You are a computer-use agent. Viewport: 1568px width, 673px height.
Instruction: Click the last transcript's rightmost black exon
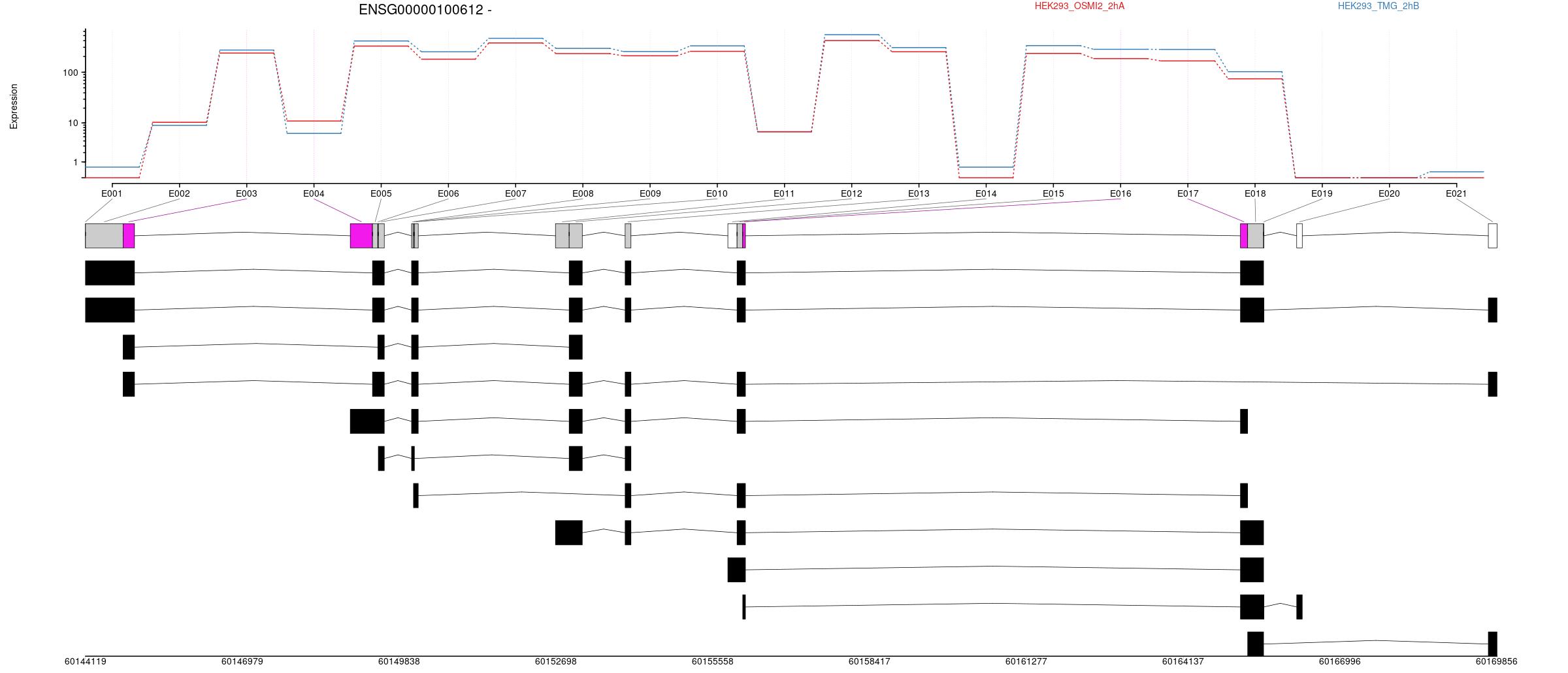click(1493, 644)
